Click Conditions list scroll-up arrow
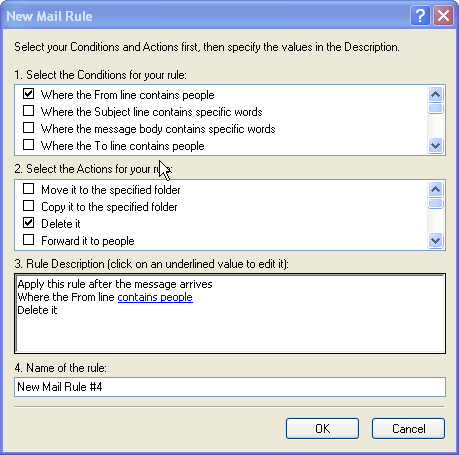 [x=435, y=95]
